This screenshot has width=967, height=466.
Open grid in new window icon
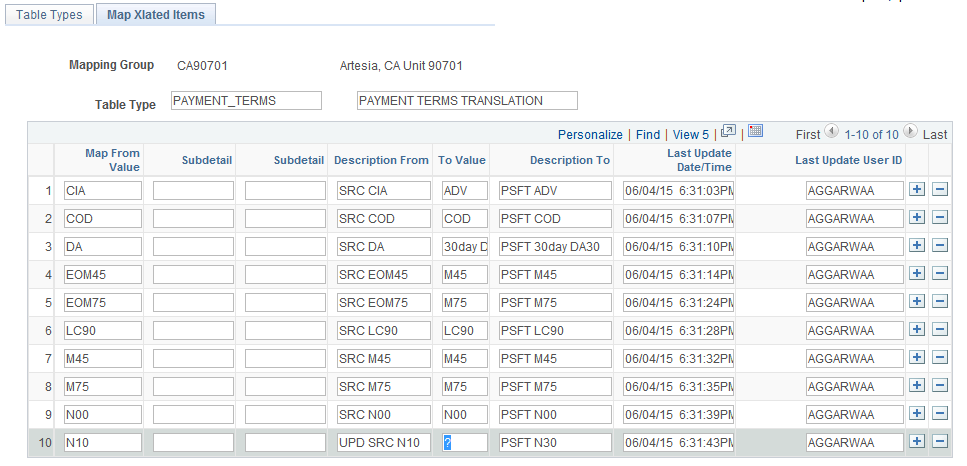(728, 132)
